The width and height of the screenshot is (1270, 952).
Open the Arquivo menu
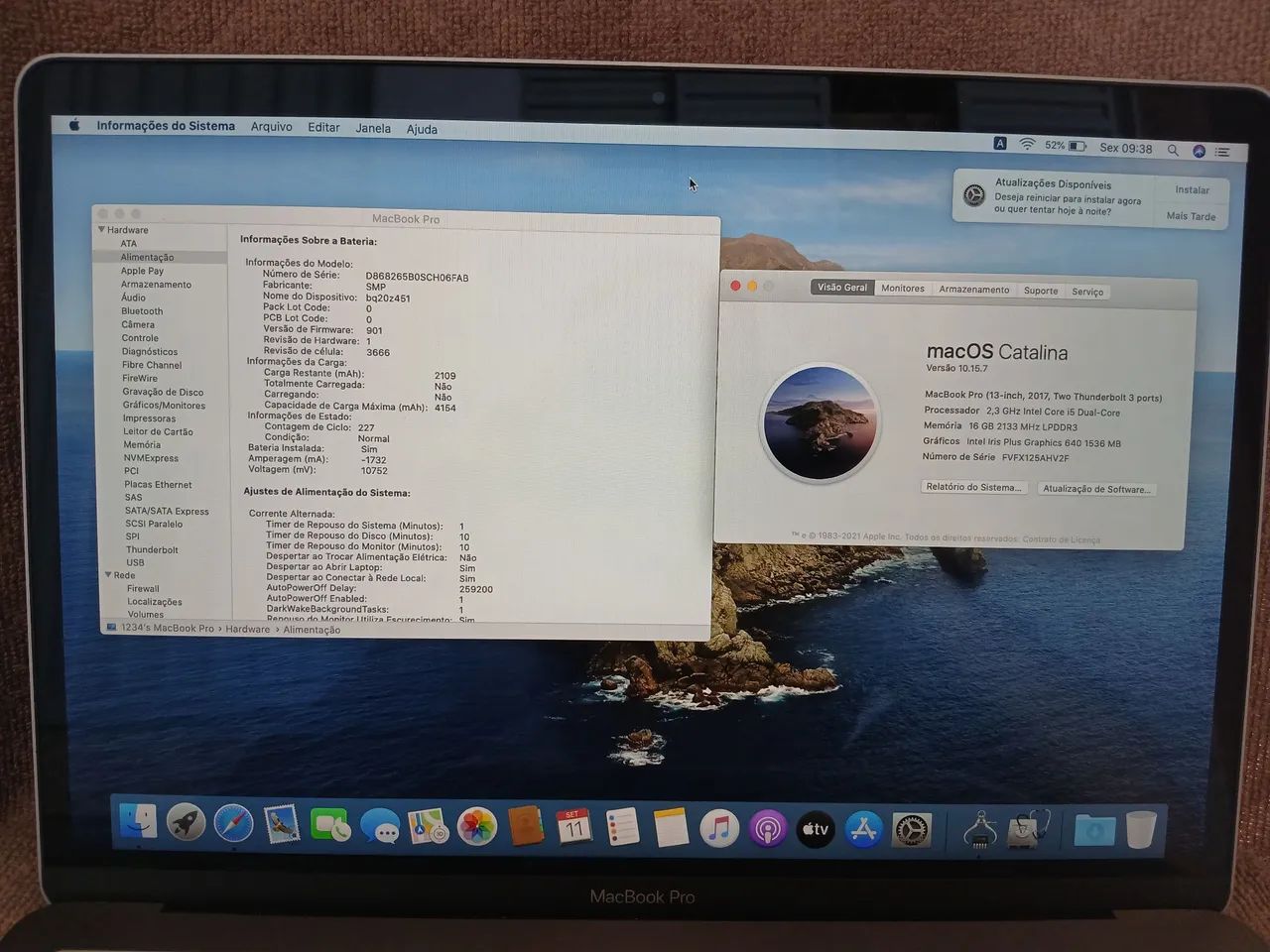[x=271, y=127]
